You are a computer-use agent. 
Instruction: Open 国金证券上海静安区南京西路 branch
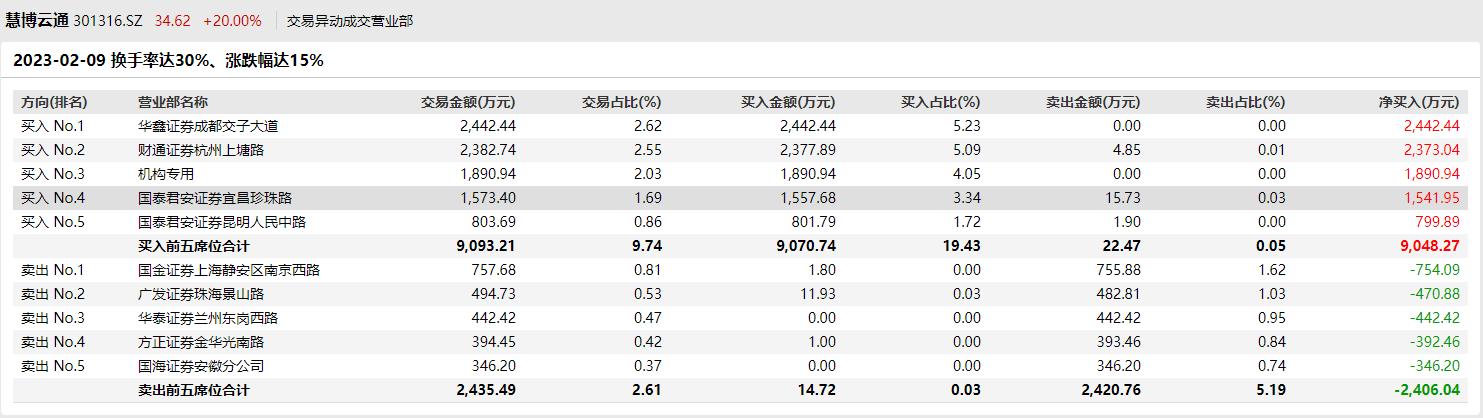(x=229, y=270)
